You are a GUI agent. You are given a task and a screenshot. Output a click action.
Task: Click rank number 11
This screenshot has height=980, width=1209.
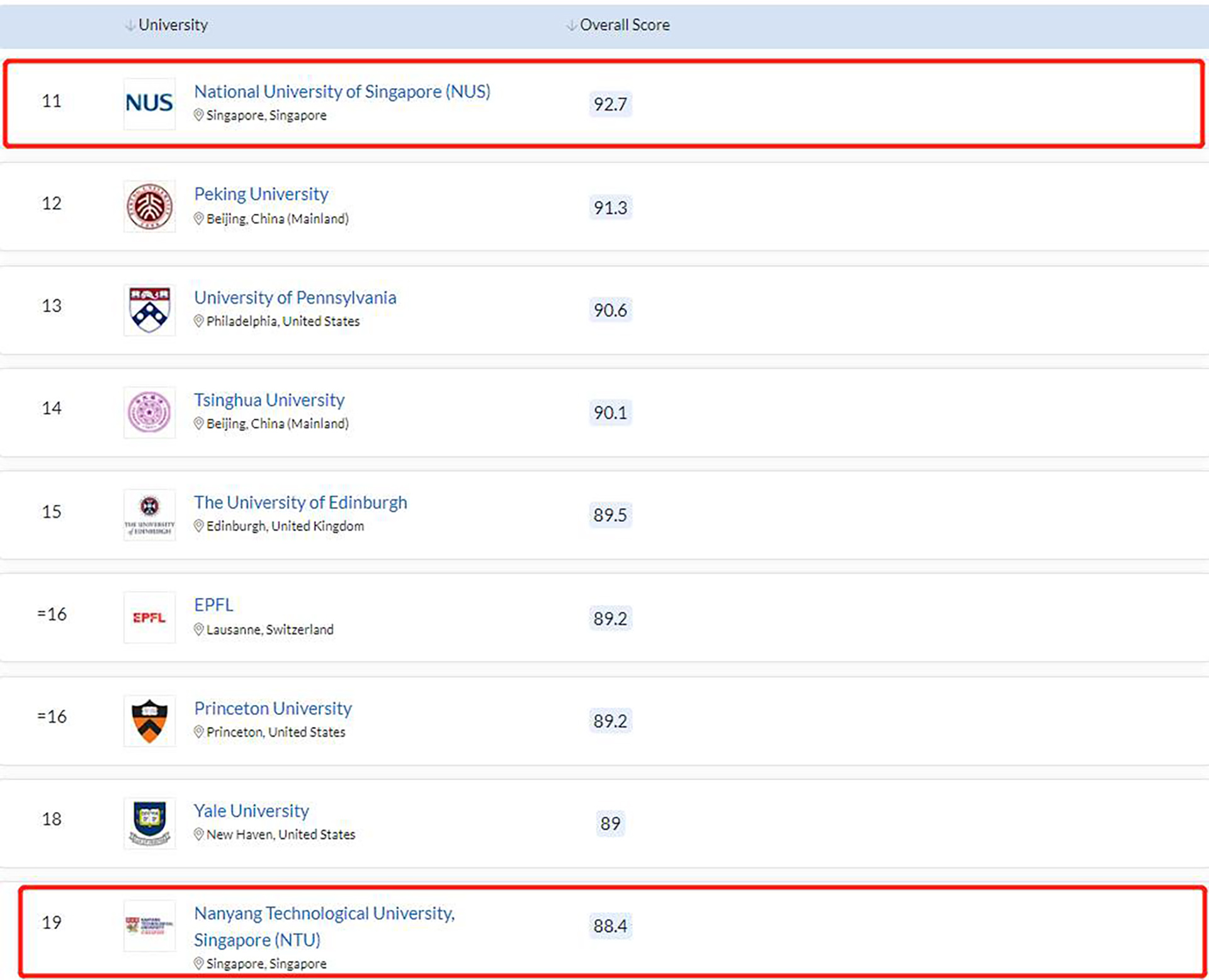(x=52, y=101)
